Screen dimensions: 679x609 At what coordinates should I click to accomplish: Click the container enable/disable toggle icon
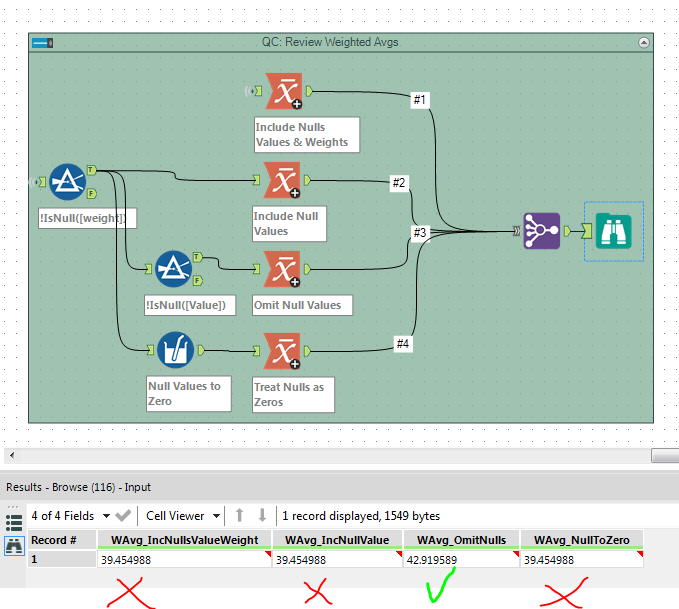tap(42, 43)
